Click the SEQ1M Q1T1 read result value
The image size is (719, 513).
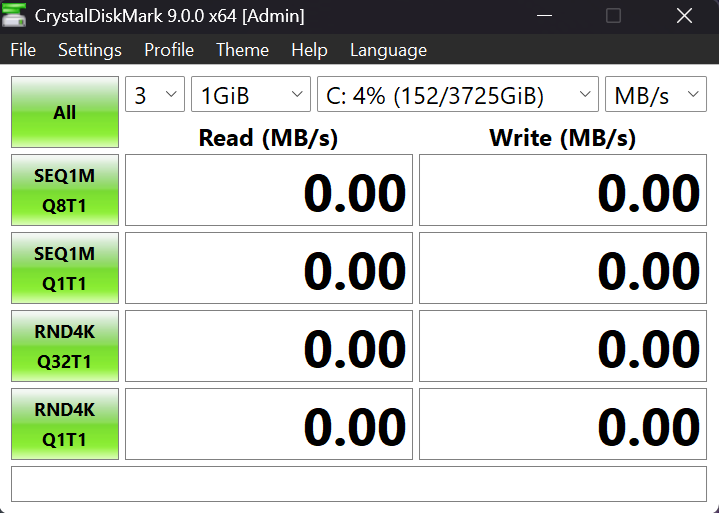tap(269, 268)
